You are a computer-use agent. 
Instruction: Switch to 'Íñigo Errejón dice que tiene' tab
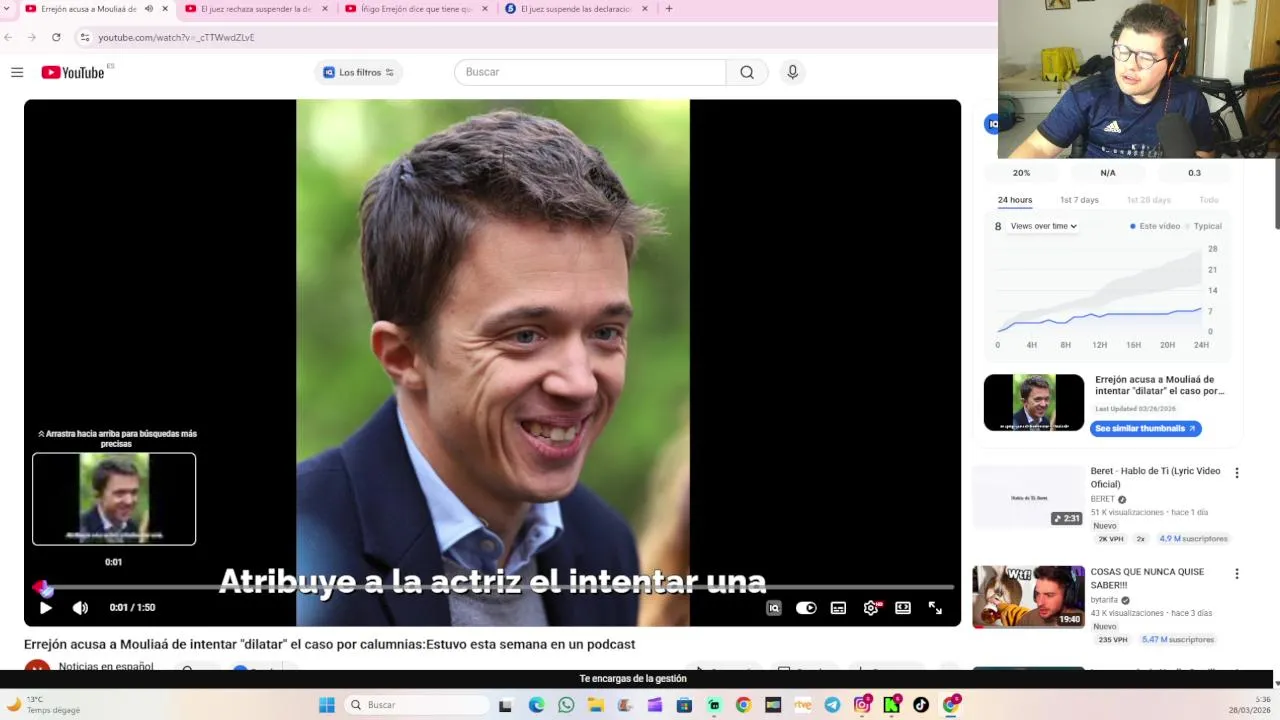coord(416,9)
